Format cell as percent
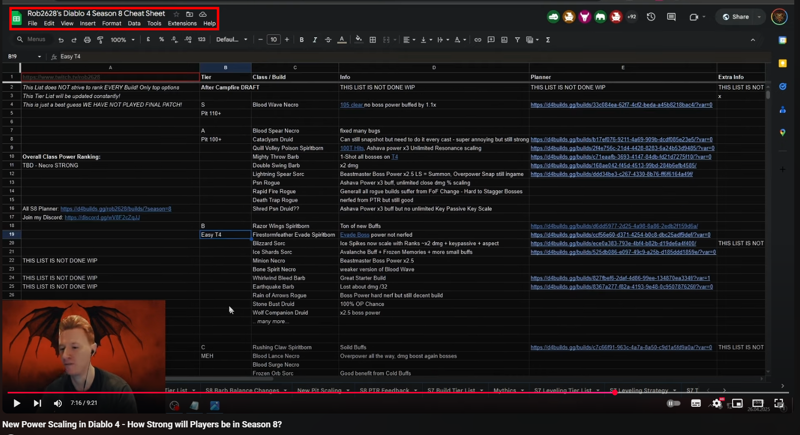Viewport: 800px width, 435px height. [x=161, y=40]
